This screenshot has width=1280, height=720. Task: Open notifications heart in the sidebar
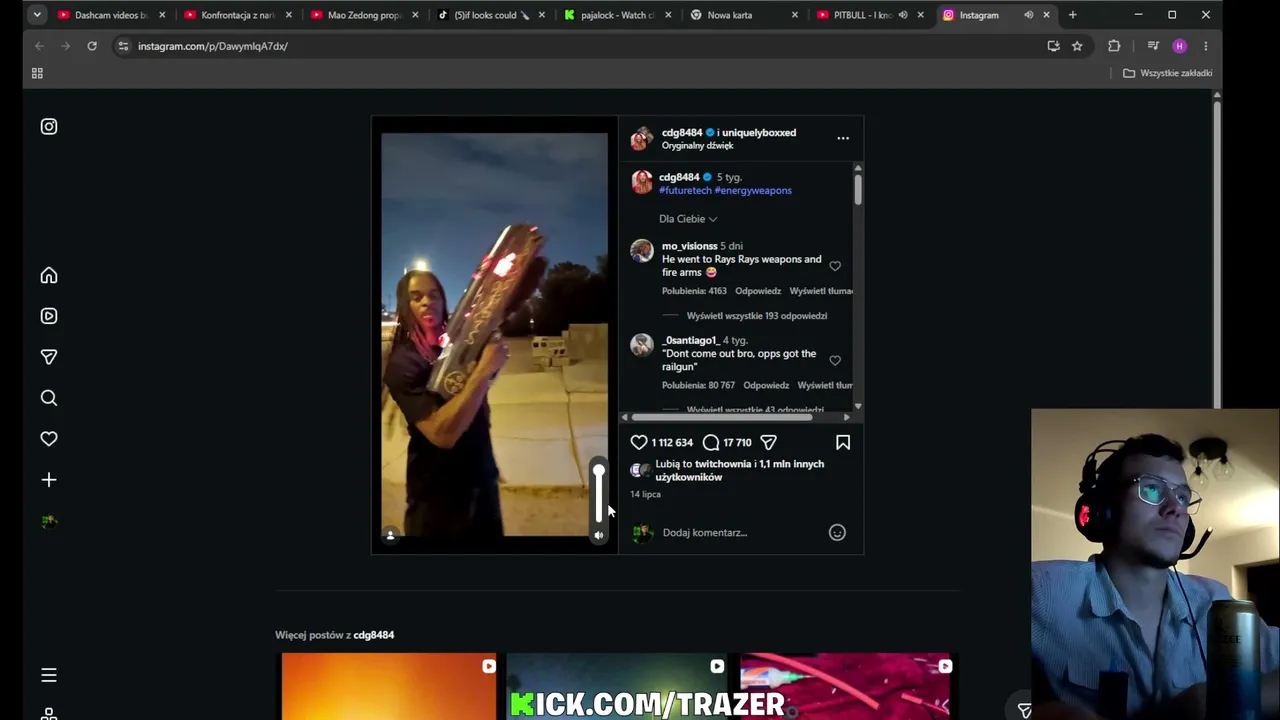click(49, 439)
